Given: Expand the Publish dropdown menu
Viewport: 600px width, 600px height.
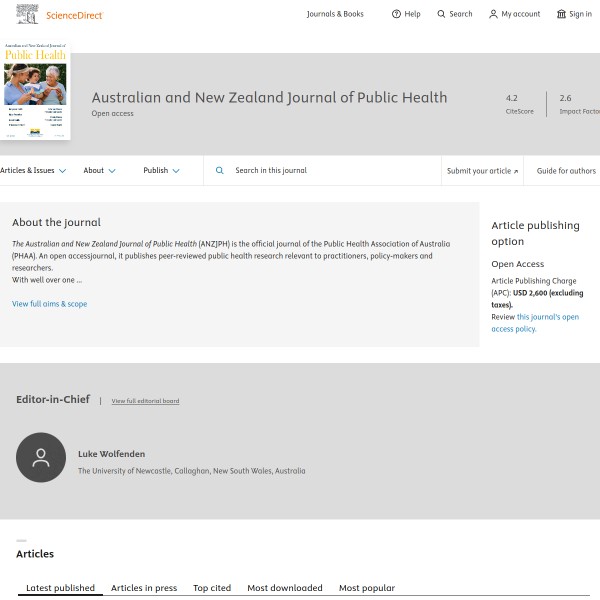Looking at the screenshot, I should pos(161,171).
